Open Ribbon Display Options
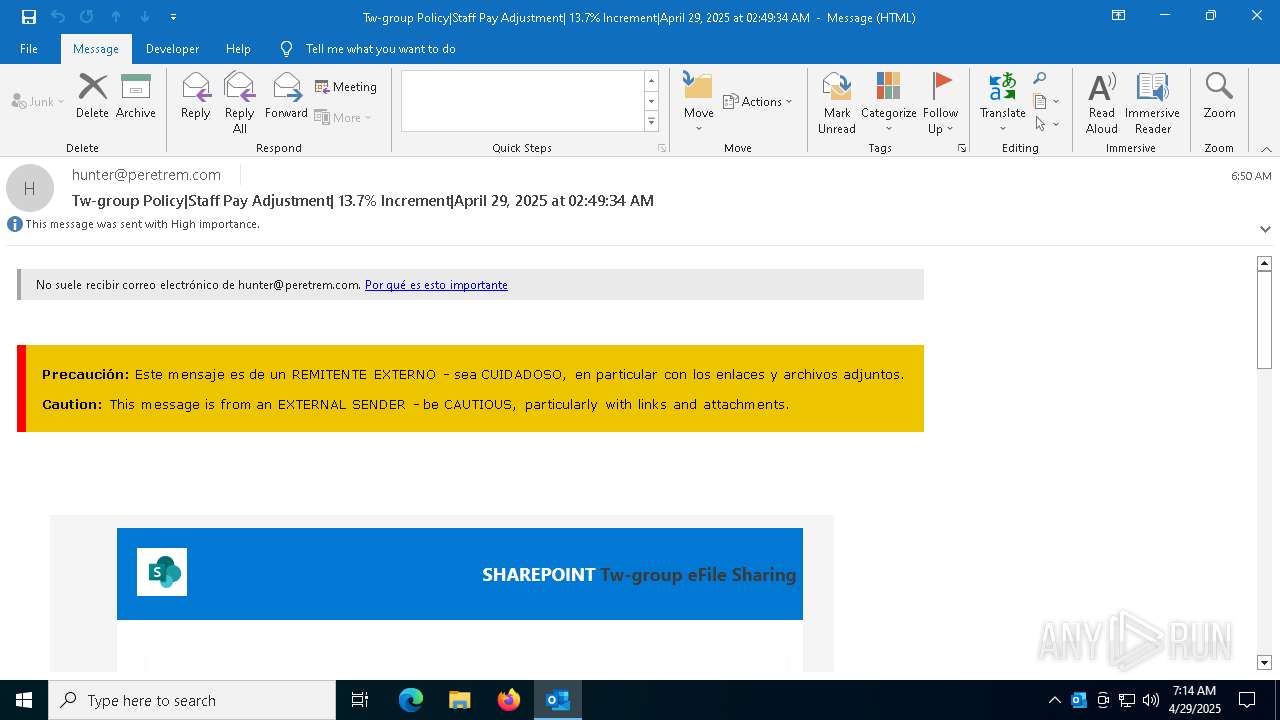1280x720 pixels. pos(1118,15)
